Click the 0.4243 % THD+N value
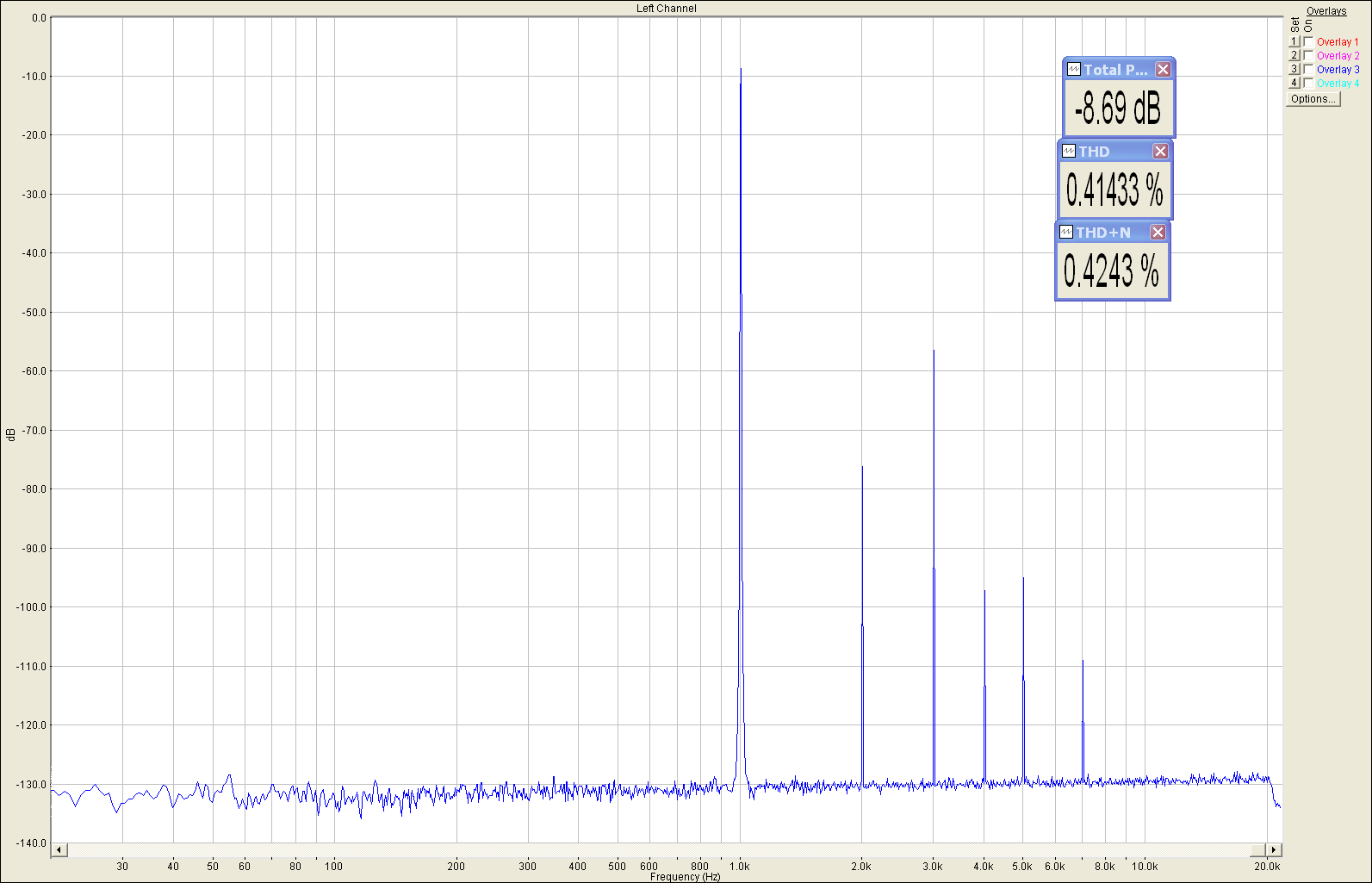The image size is (1372, 883). (x=1111, y=270)
